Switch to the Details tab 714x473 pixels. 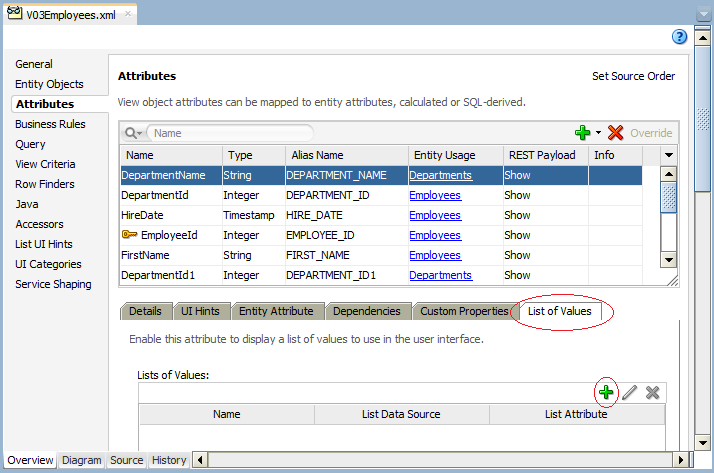[x=146, y=311]
